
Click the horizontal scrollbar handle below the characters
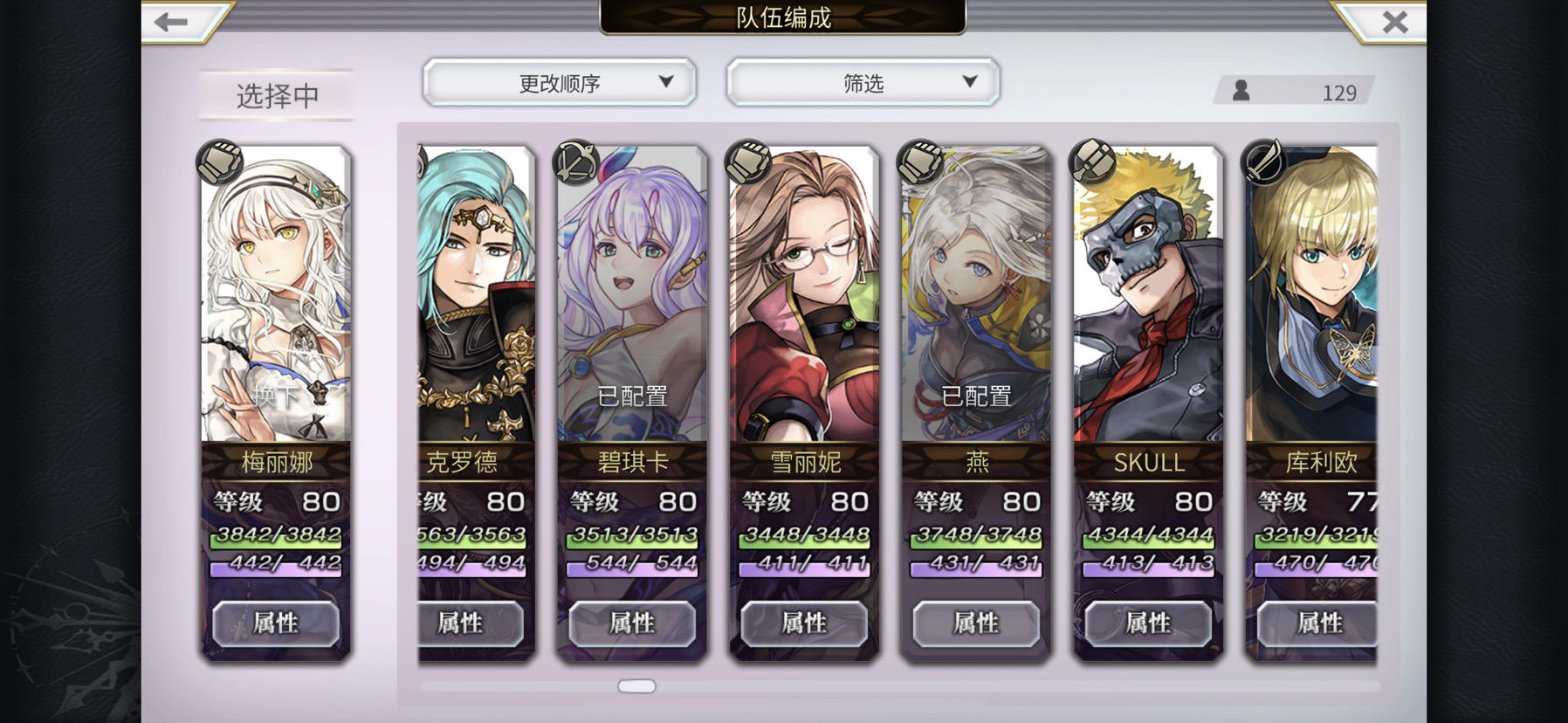coord(636,686)
